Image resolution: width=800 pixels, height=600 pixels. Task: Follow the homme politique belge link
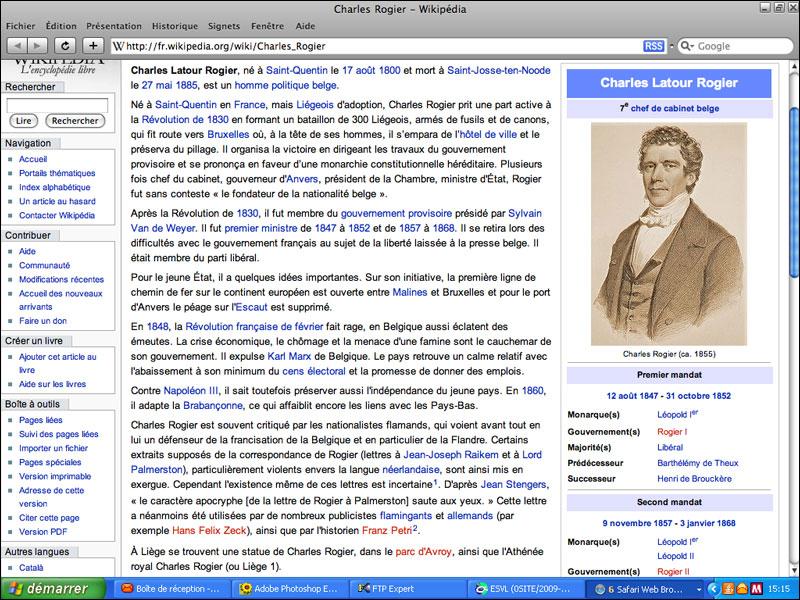[286, 85]
